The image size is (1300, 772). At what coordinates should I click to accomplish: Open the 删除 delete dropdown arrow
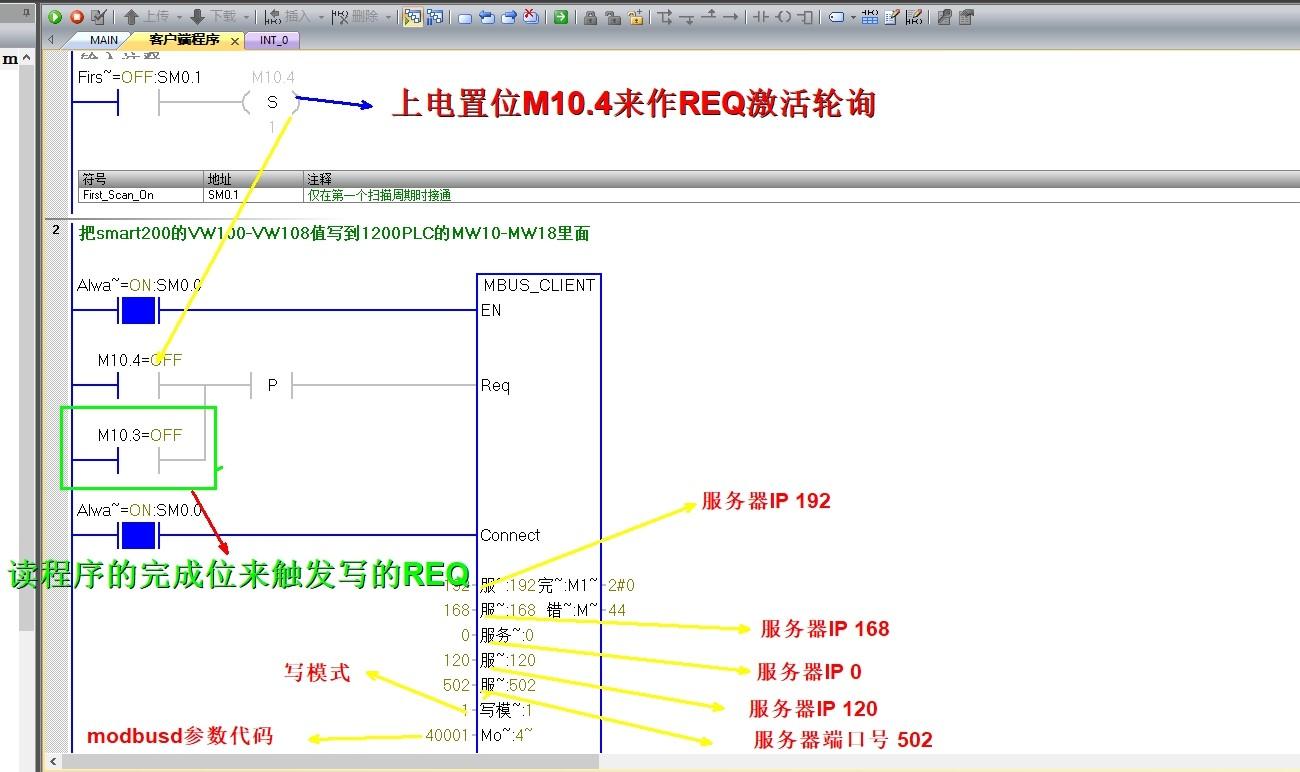pos(387,17)
